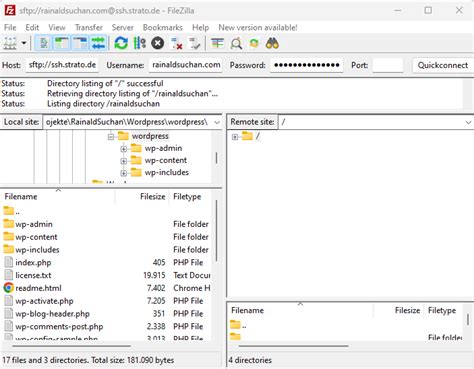Viewport: 474px width, 369px height.
Task: Open Remote site path dropdown
Action: [468, 122]
